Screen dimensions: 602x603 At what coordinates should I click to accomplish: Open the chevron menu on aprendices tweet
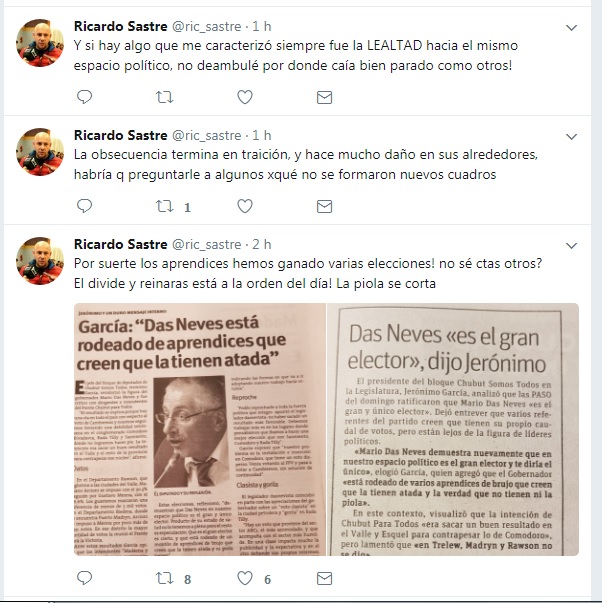coord(572,245)
